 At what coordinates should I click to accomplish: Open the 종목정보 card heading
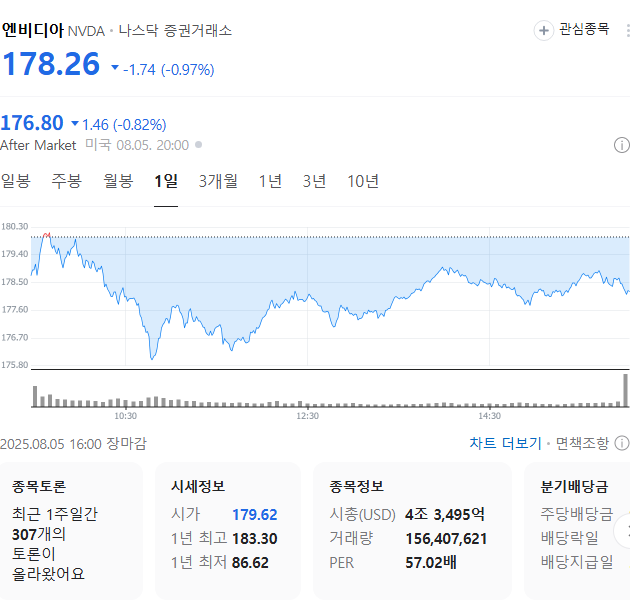click(356, 486)
